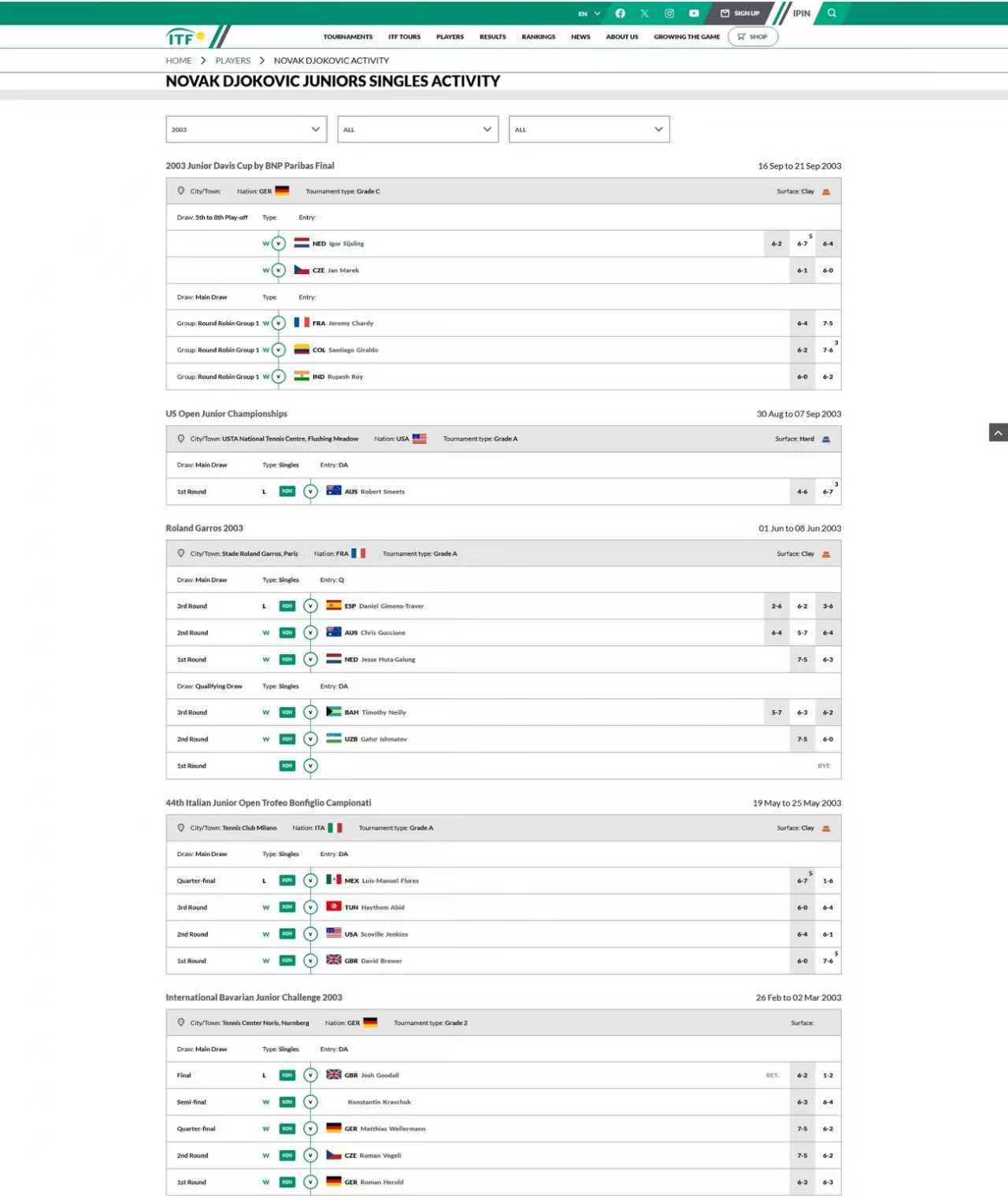This screenshot has width=1008, height=1199.
Task: Click H2H icon for David Brewer match
Action: pyautogui.click(x=287, y=961)
